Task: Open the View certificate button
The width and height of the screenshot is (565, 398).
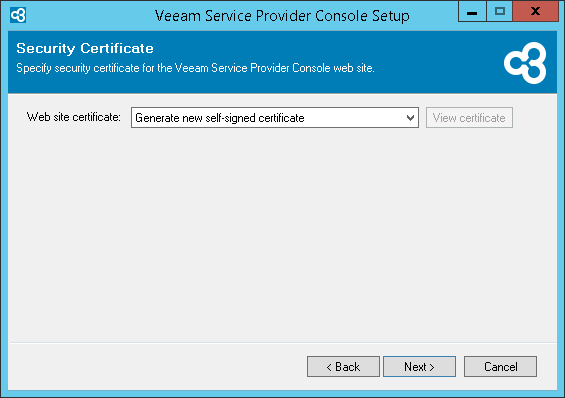Action: [469, 117]
